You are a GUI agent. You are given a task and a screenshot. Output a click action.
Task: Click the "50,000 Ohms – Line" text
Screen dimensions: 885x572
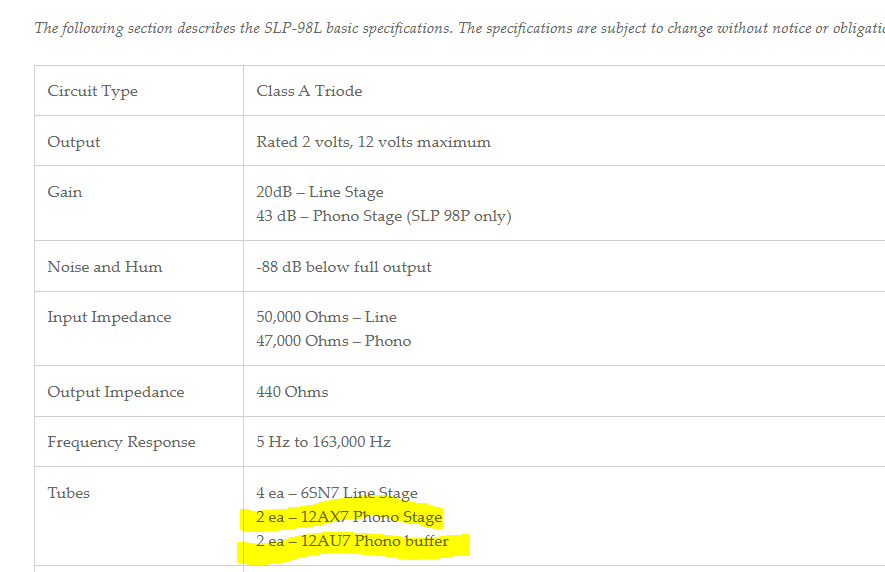tap(326, 317)
